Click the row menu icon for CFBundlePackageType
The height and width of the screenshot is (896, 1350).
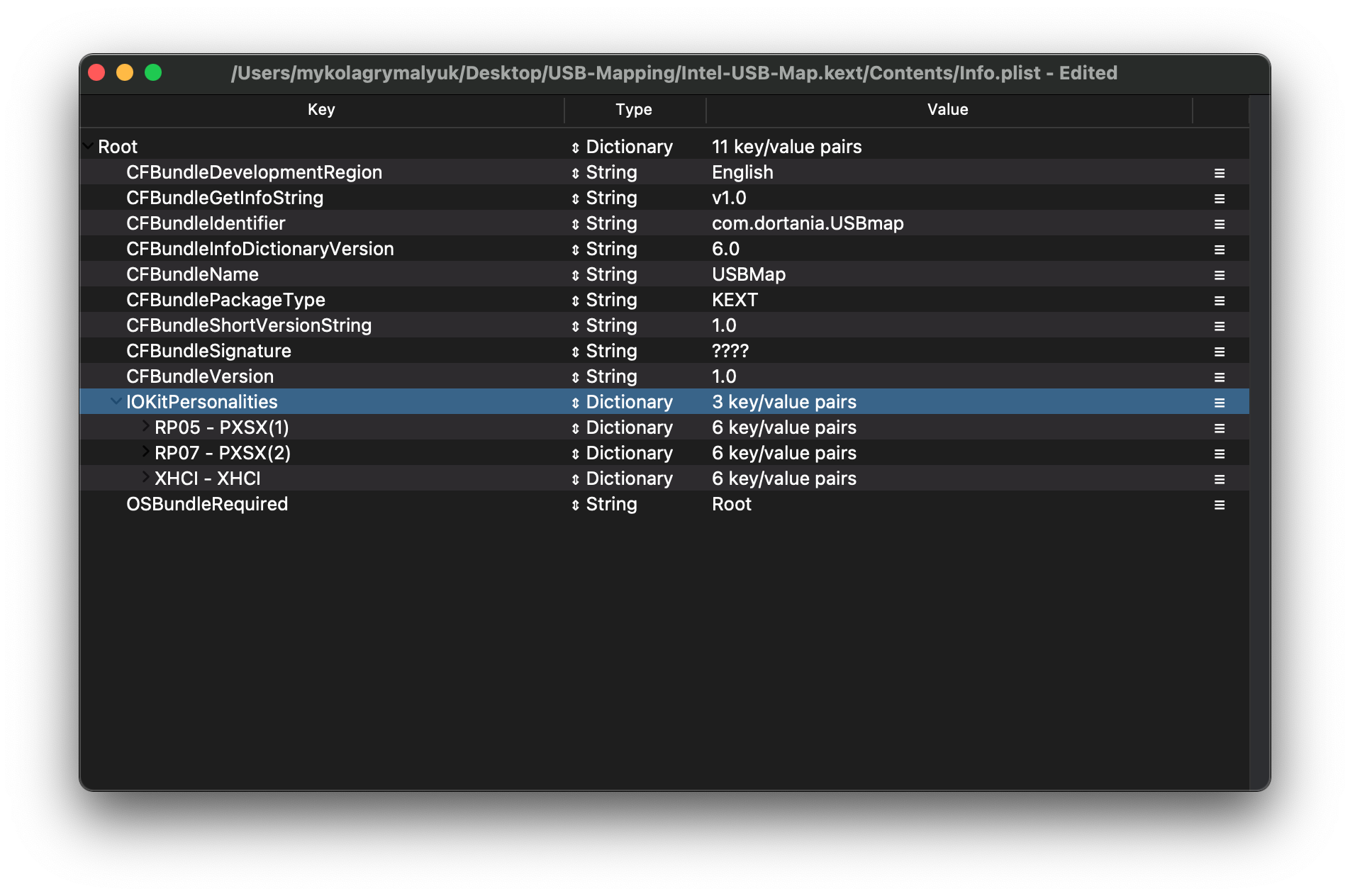pyautogui.click(x=1219, y=301)
